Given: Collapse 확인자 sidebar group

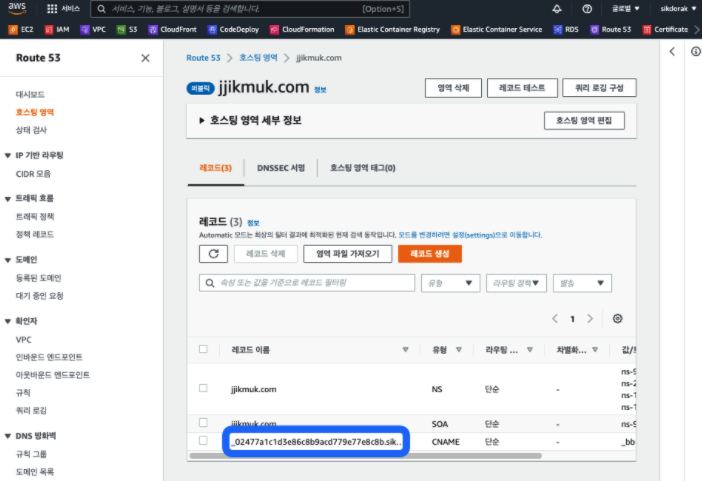Looking at the screenshot, I should click(8, 322).
